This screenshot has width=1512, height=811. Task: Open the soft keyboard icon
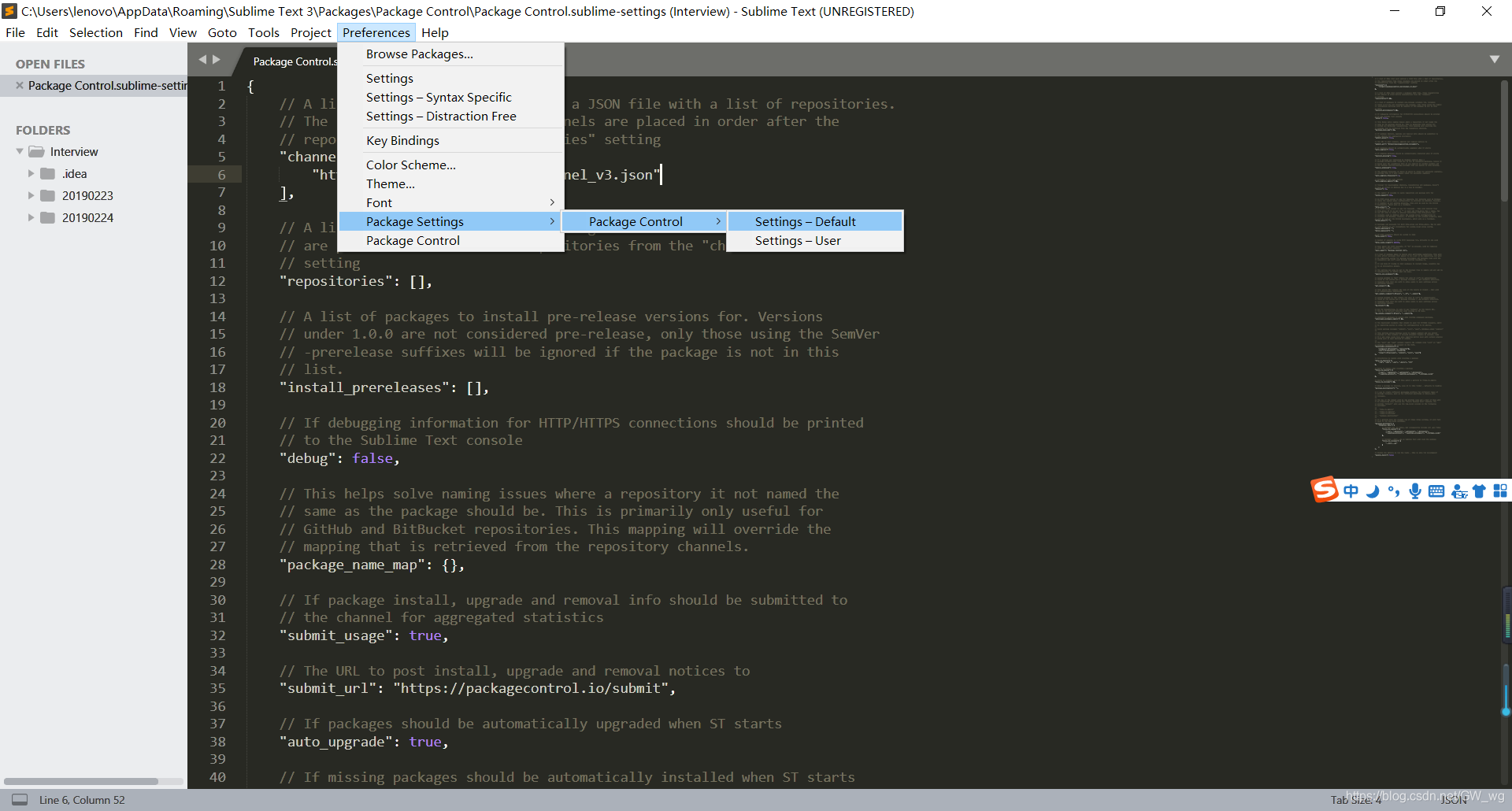coord(1436,491)
